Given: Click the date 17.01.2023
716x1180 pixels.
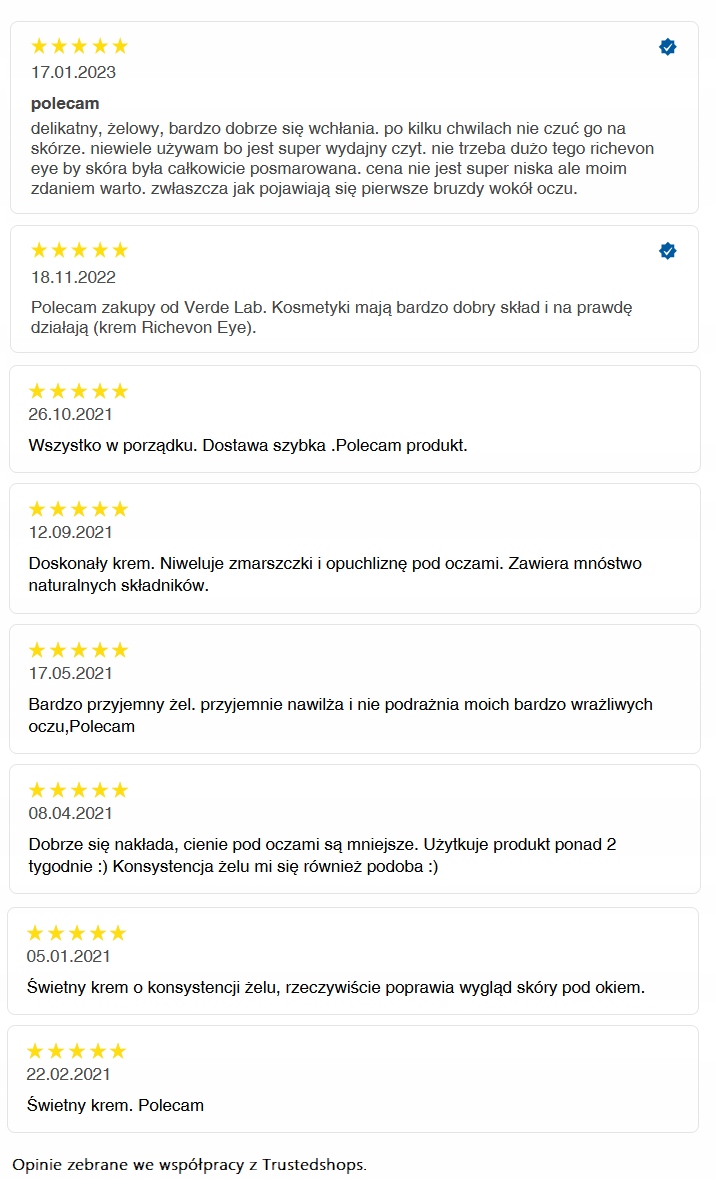Looking at the screenshot, I should (x=73, y=72).
